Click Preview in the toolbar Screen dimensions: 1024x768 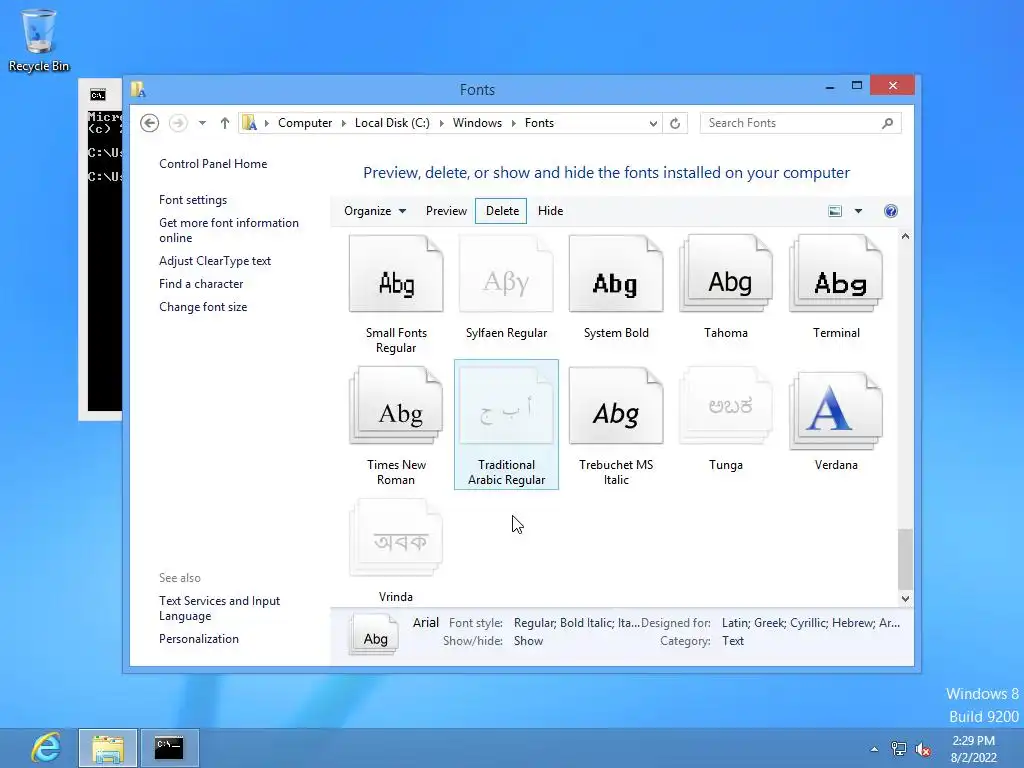pyautogui.click(x=446, y=211)
